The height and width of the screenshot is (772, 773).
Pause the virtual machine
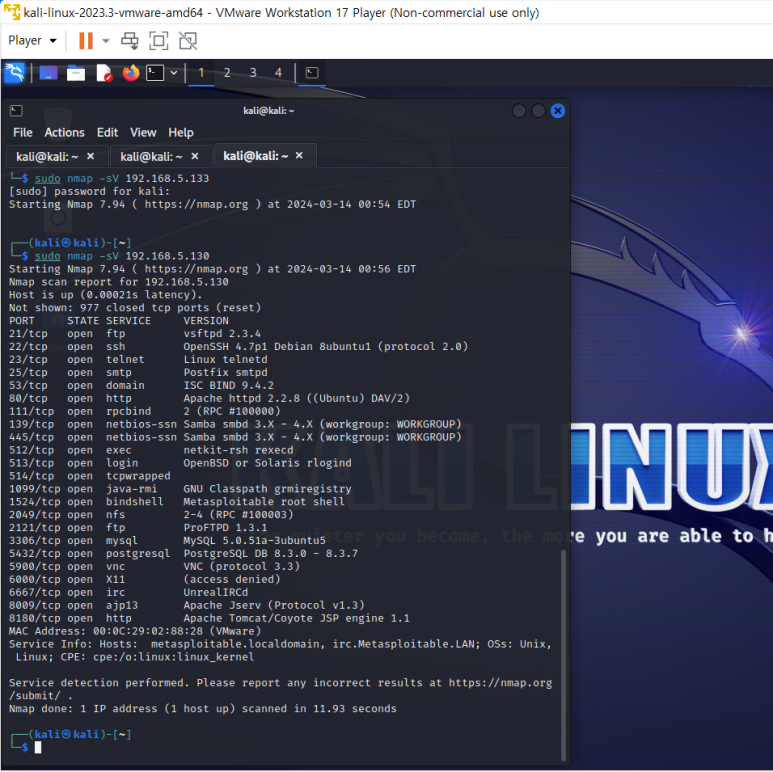pos(86,40)
